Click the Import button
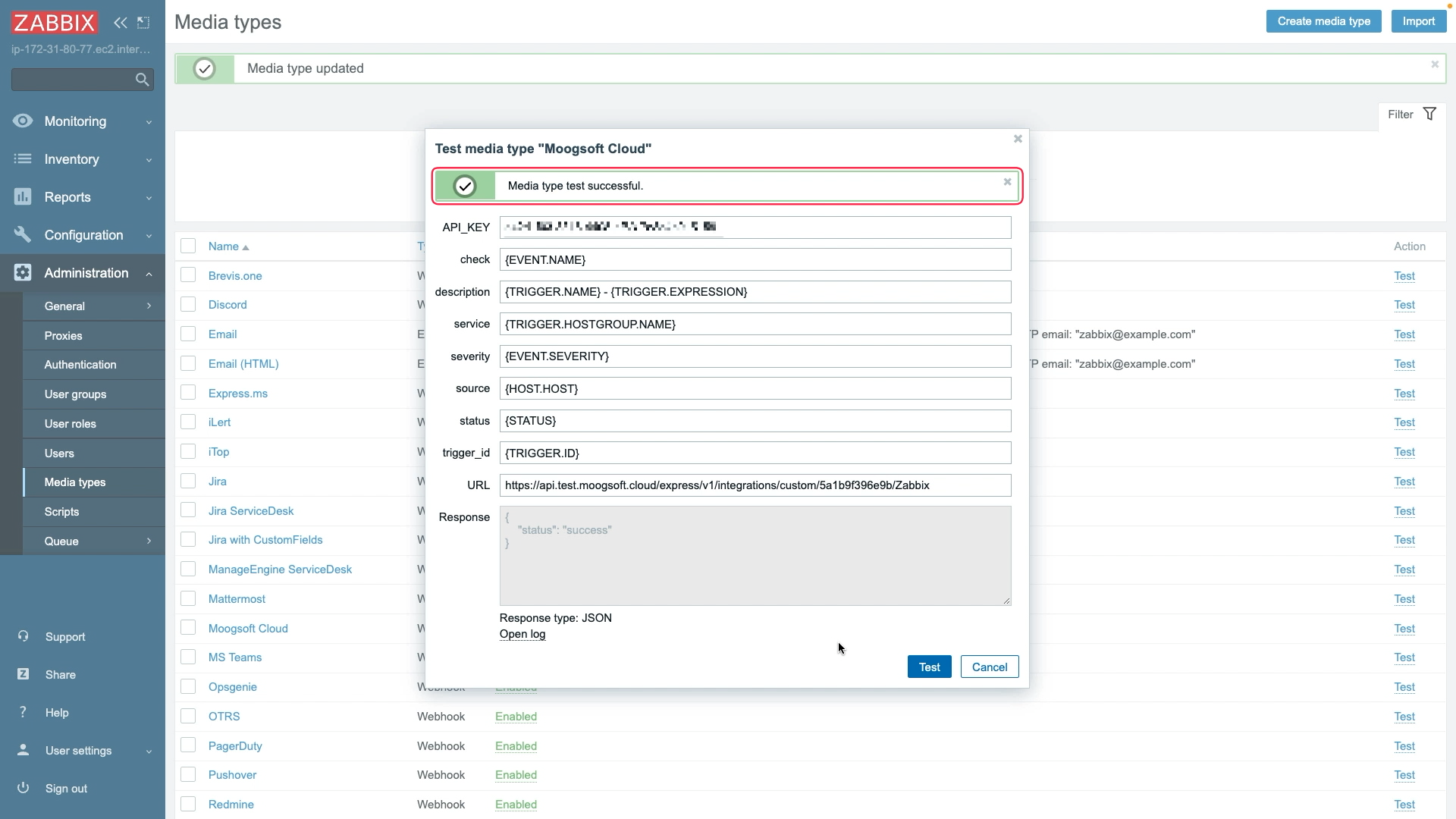This screenshot has width=1456, height=819. pos(1418,21)
